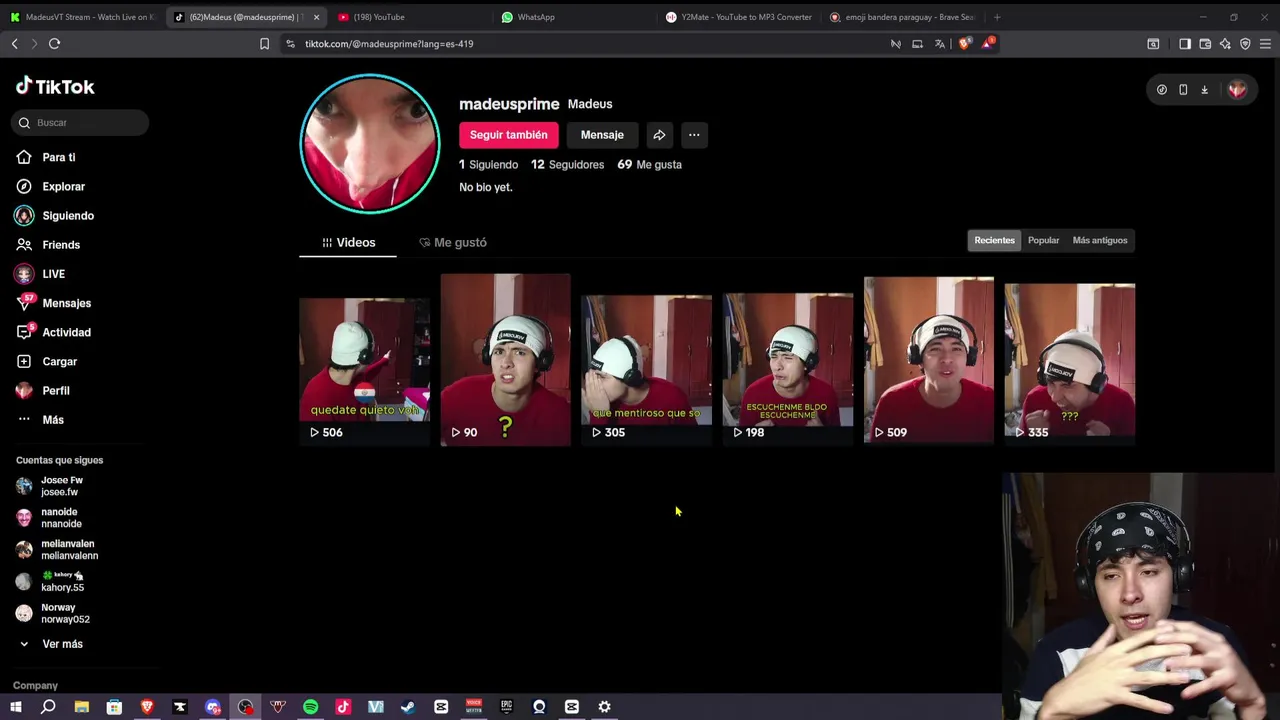Image resolution: width=1280 pixels, height=720 pixels.
Task: Click the TikTok logo
Action: (55, 87)
